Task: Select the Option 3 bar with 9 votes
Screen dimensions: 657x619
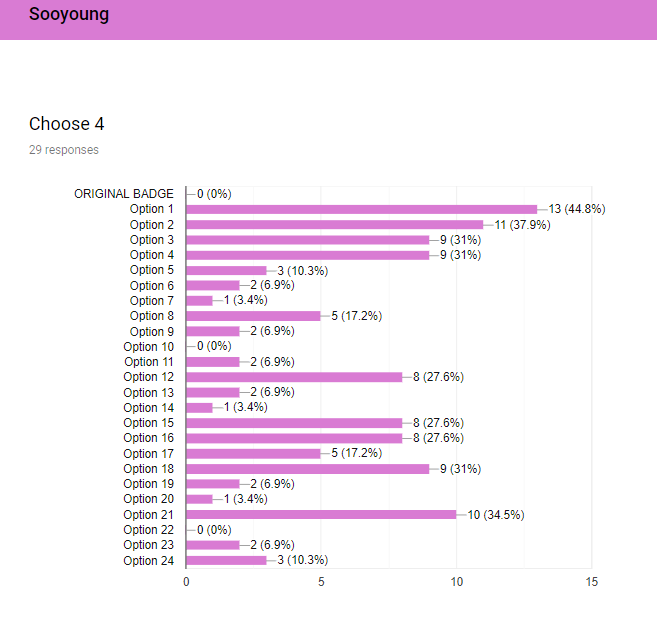Action: click(308, 240)
